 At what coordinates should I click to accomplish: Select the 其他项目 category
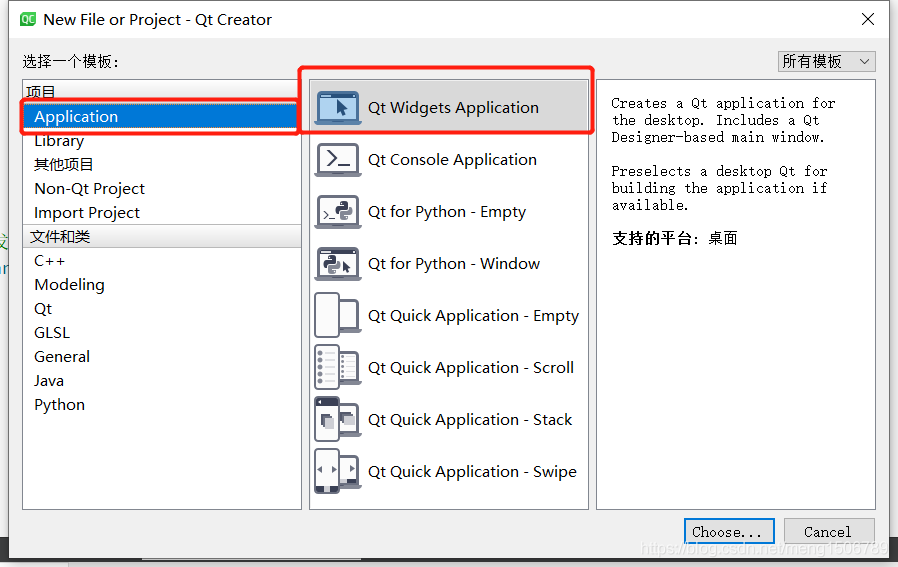[162, 165]
